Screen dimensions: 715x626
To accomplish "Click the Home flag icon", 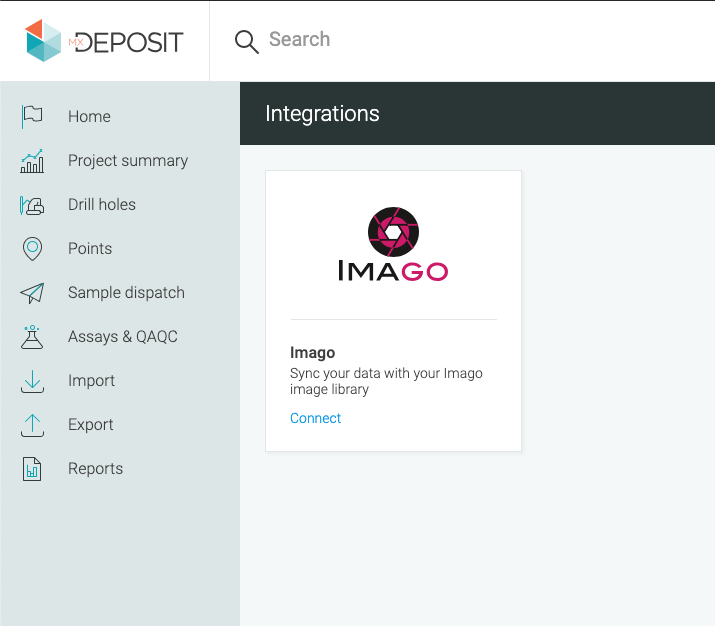I will point(32,116).
